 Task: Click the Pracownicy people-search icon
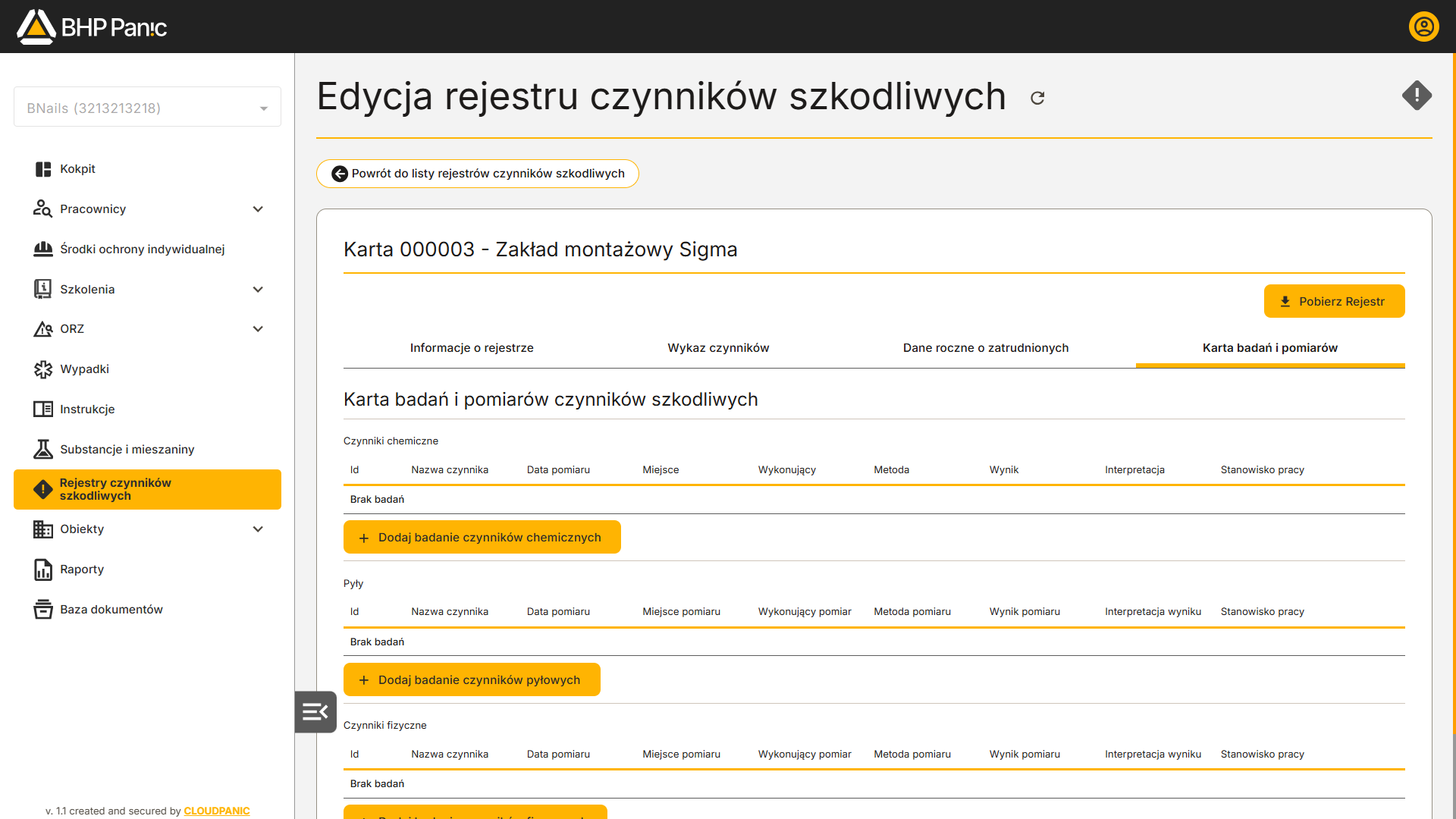pos(43,209)
